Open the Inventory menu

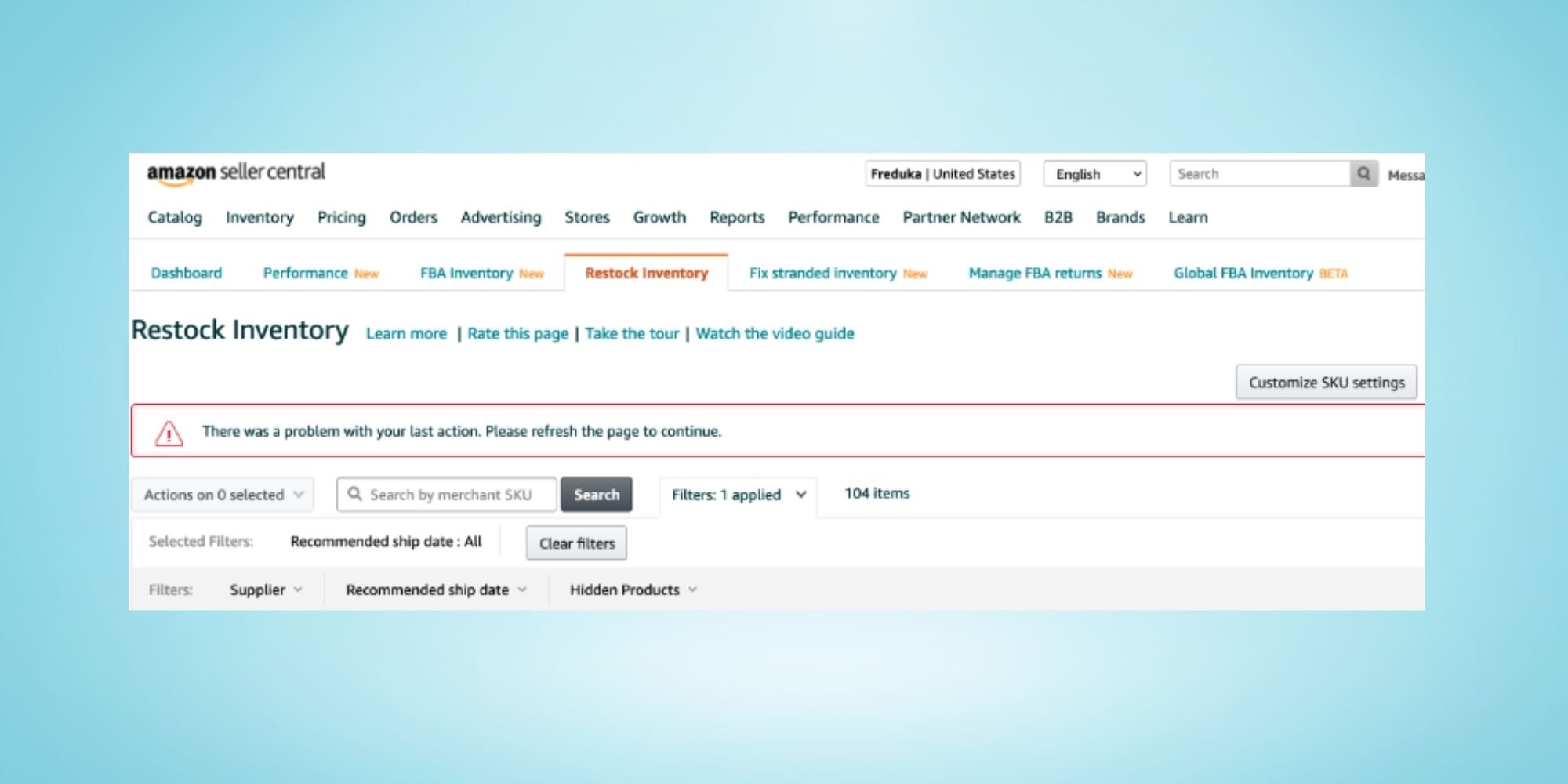[x=260, y=217]
